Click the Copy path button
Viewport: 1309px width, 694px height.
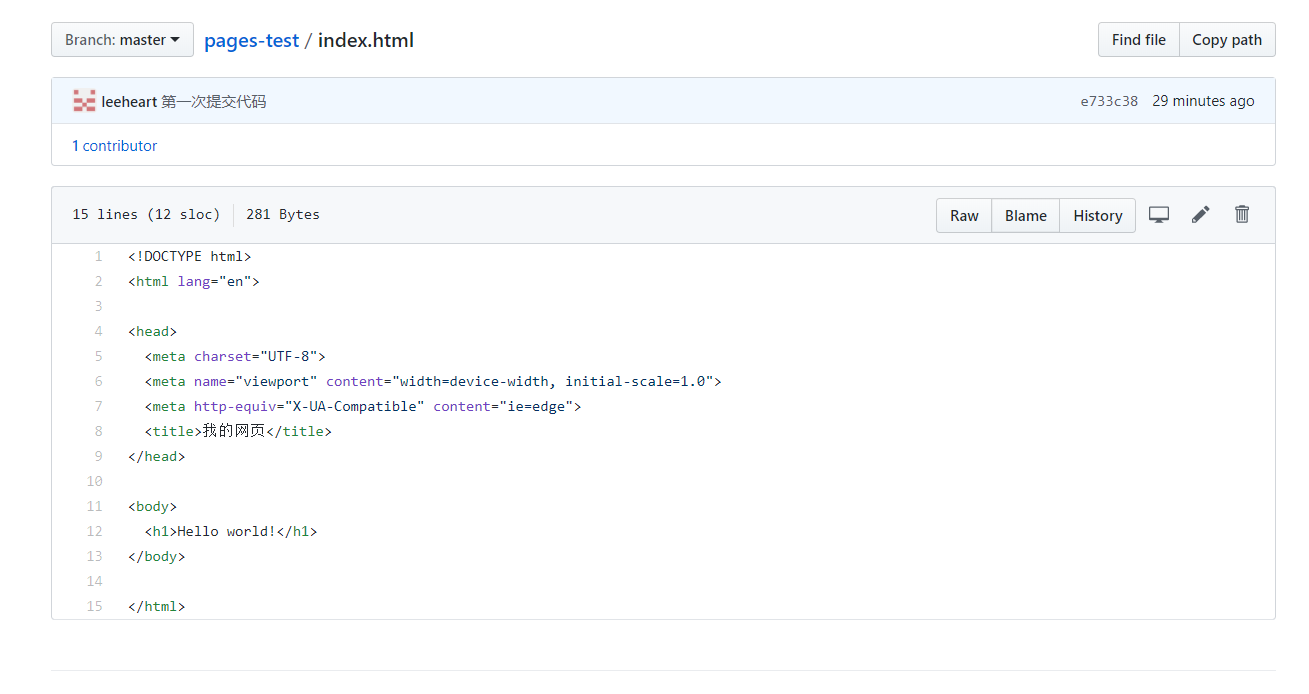(x=1227, y=40)
